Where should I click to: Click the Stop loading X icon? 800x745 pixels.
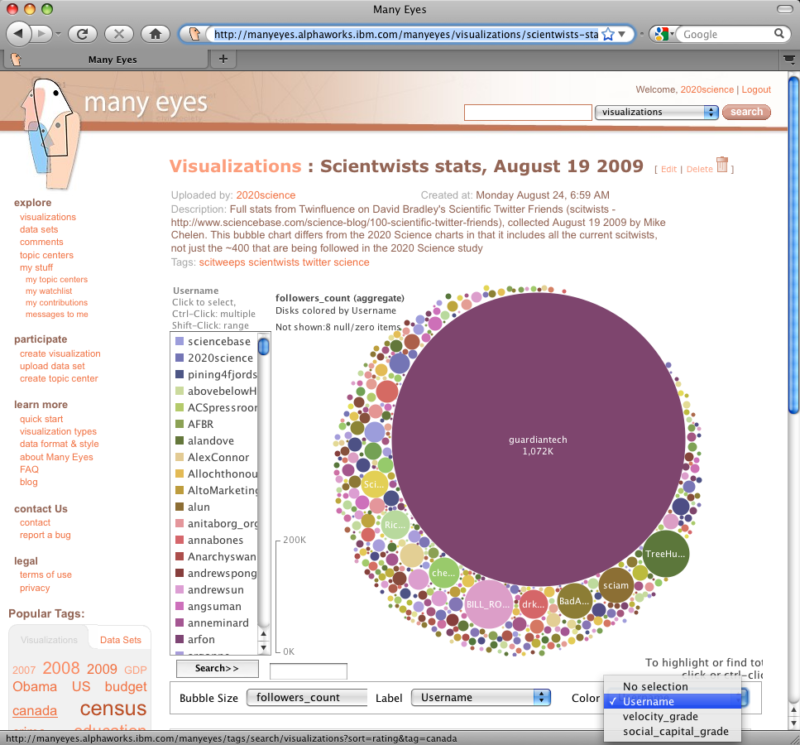(x=119, y=34)
